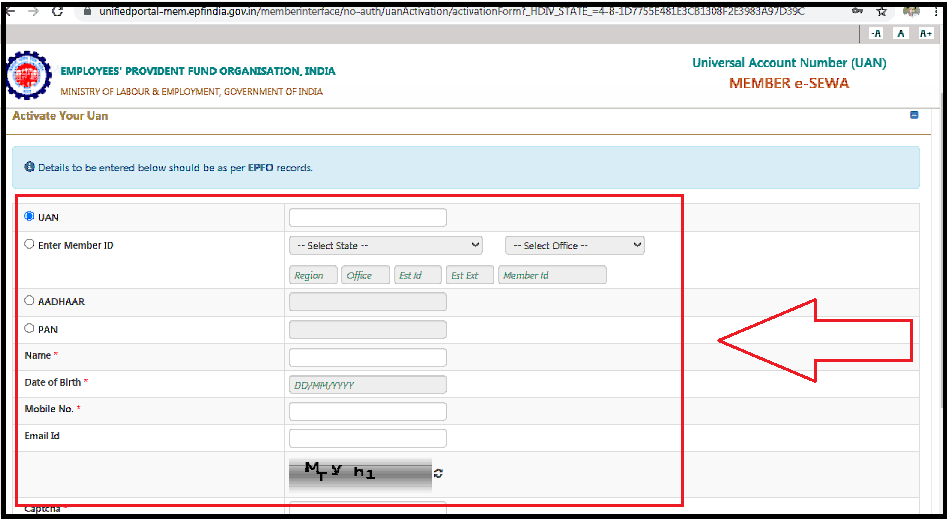The width and height of the screenshot is (947, 520).
Task: Click the browser address bar URL
Action: (x=450, y=11)
